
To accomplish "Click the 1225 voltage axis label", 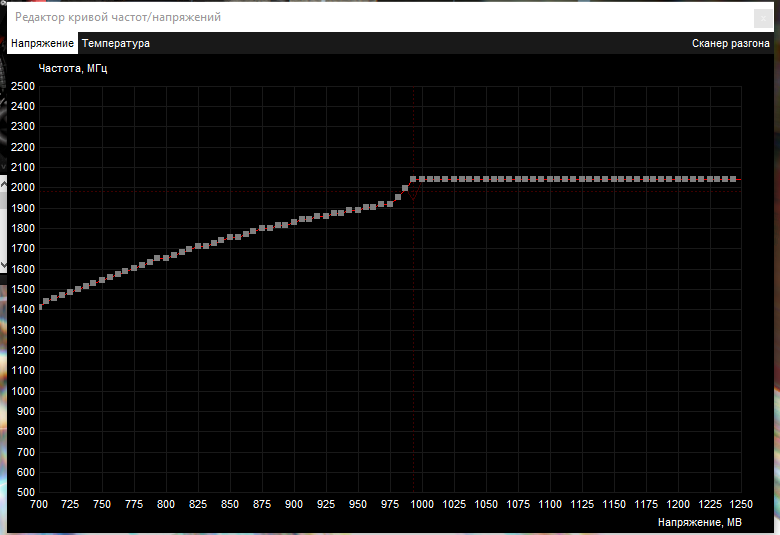I will tap(710, 504).
